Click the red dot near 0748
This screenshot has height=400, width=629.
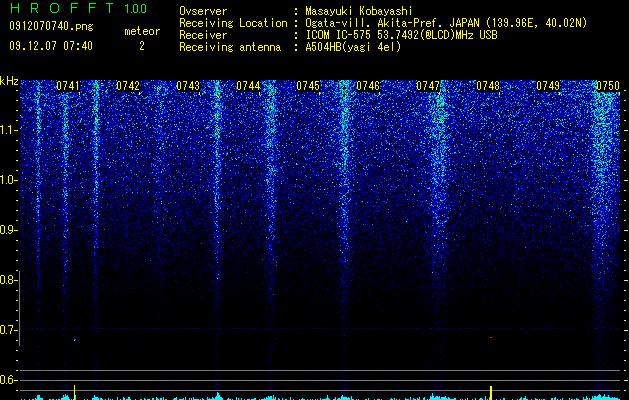click(491, 338)
